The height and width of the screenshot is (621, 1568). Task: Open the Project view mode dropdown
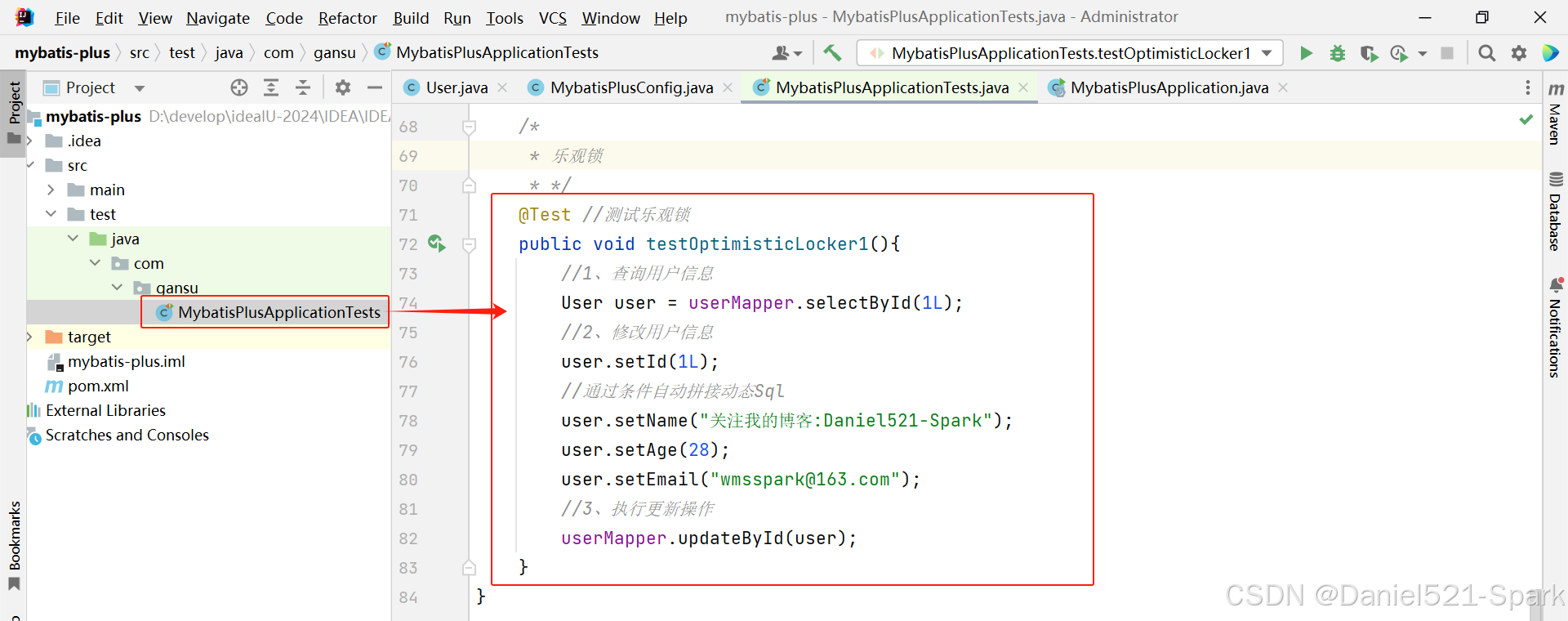tap(140, 88)
